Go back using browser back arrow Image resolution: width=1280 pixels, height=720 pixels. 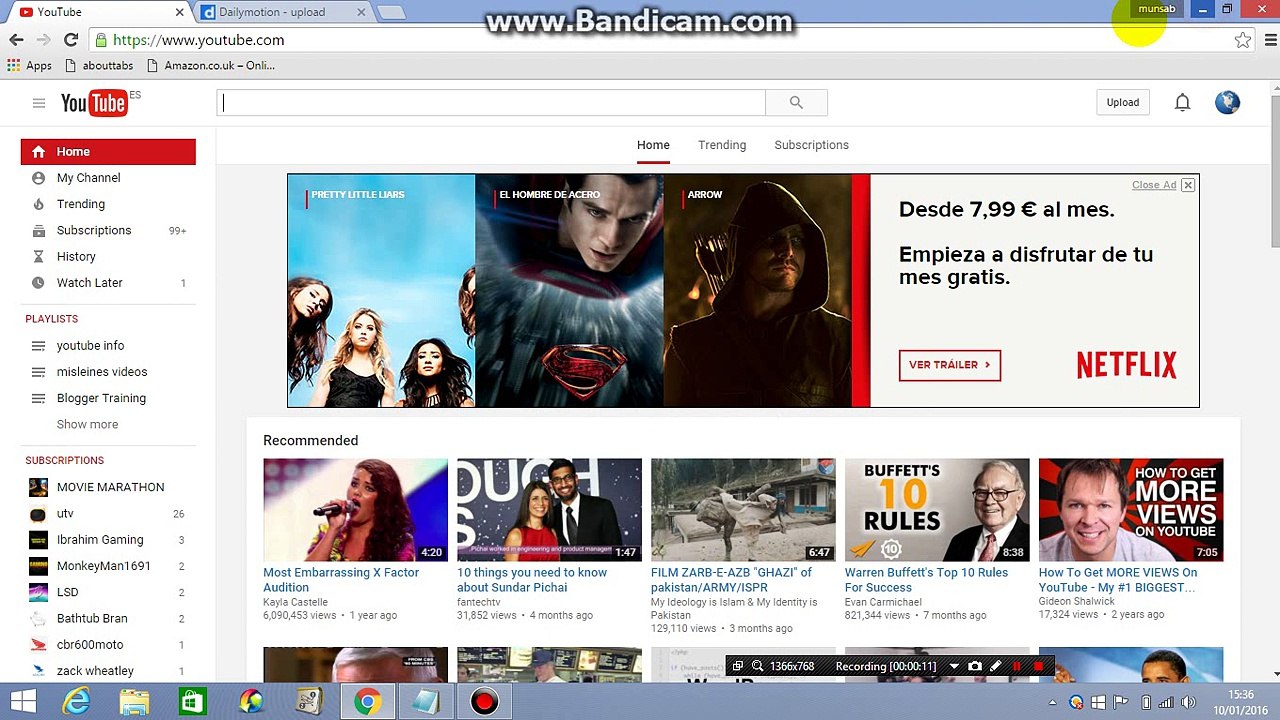[x=16, y=40]
